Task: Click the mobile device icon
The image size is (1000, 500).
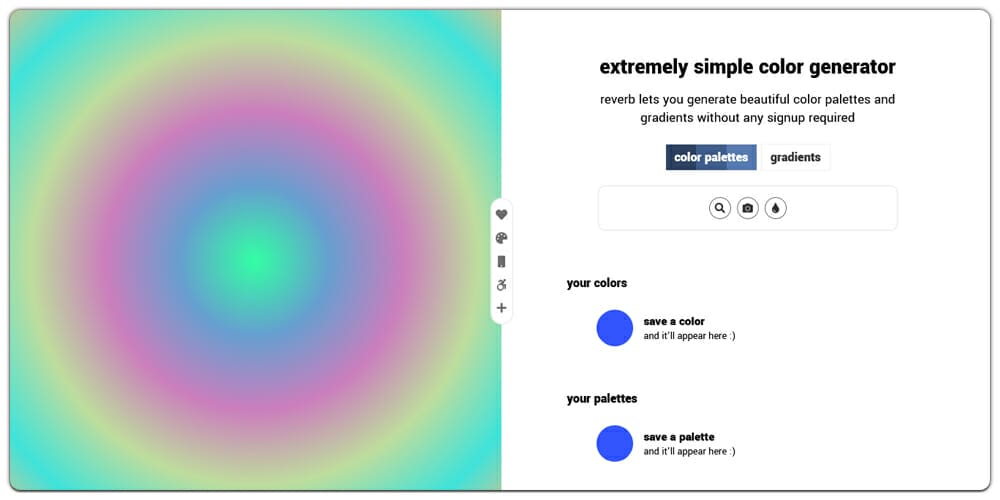Action: coord(502,261)
